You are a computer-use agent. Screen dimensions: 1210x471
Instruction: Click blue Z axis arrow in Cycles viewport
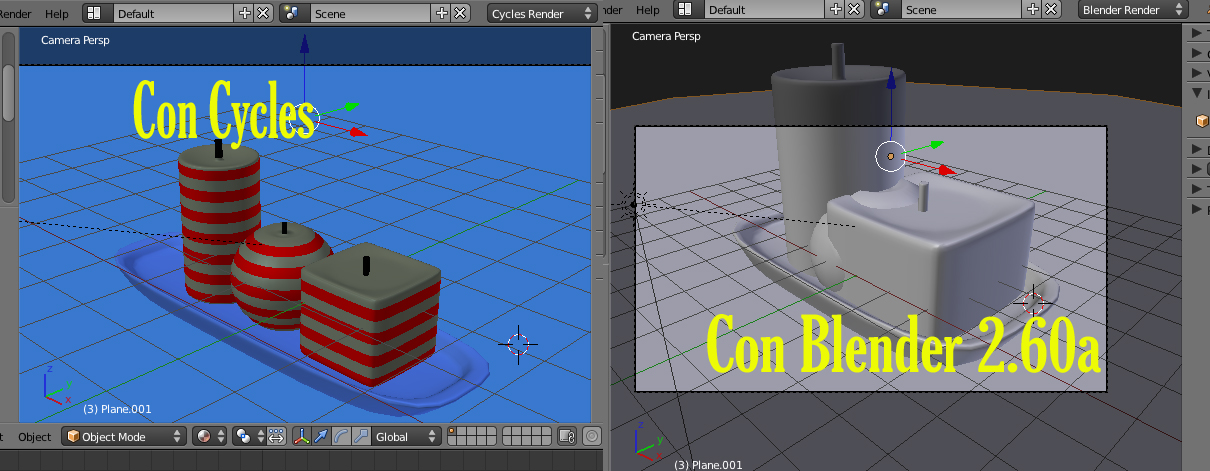coord(304,42)
